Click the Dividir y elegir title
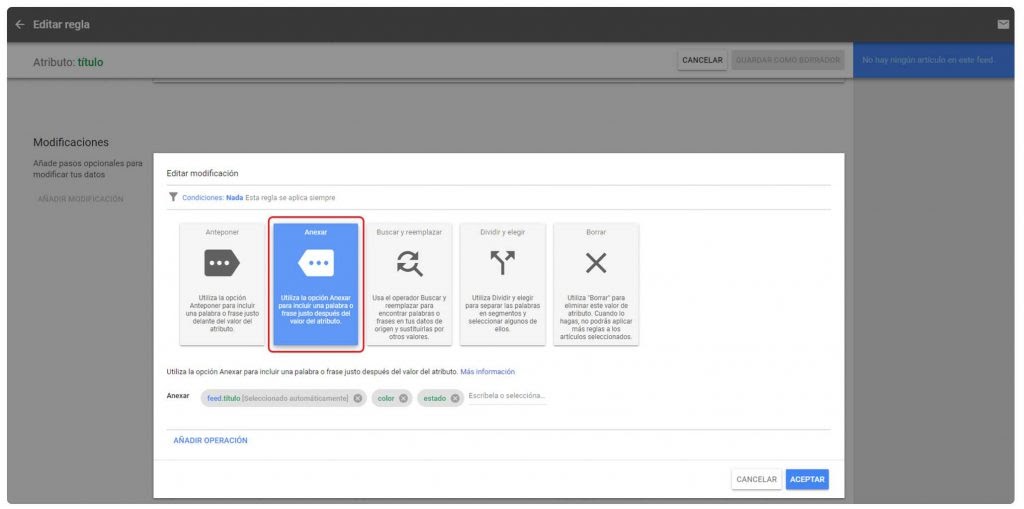 [x=503, y=232]
